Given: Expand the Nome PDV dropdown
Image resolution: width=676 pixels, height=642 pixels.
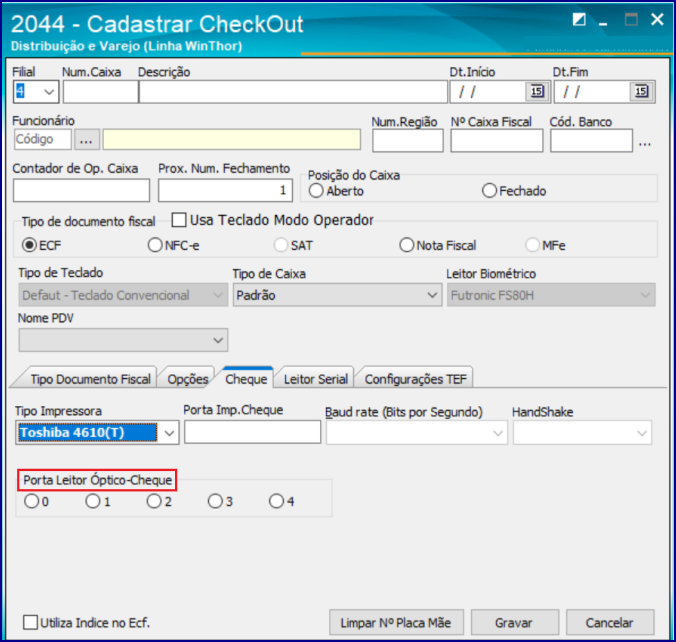Looking at the screenshot, I should pyautogui.click(x=218, y=341).
